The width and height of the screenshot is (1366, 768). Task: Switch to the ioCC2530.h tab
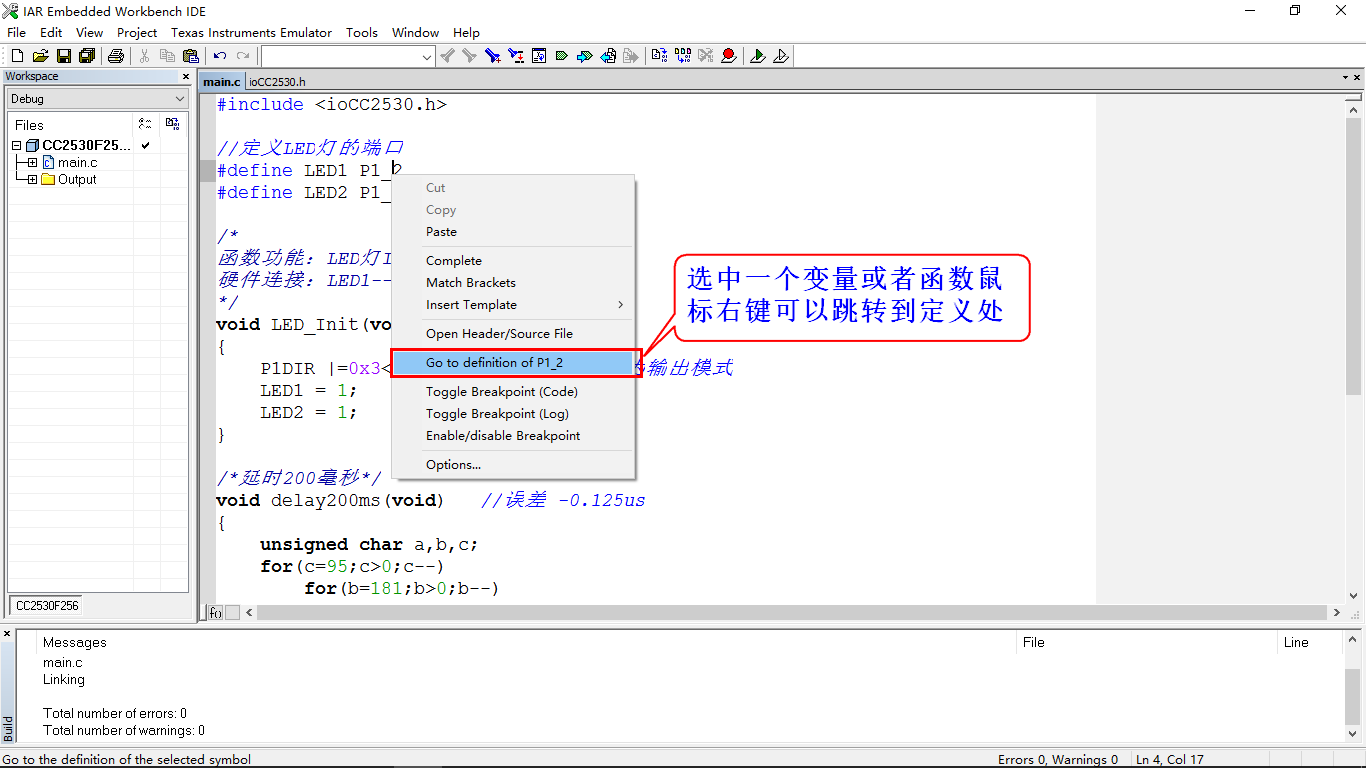click(277, 82)
